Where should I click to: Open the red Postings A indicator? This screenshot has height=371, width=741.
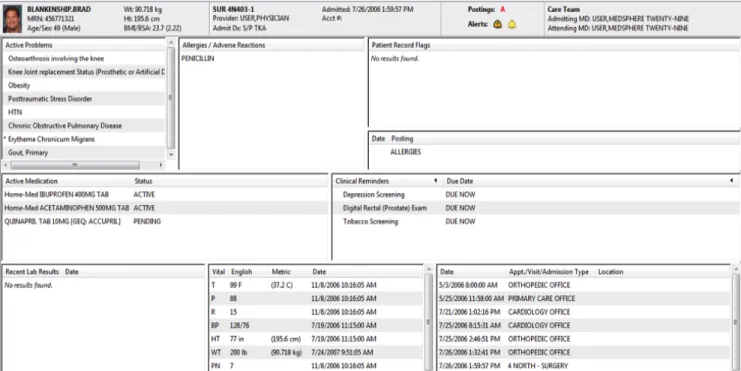point(503,9)
